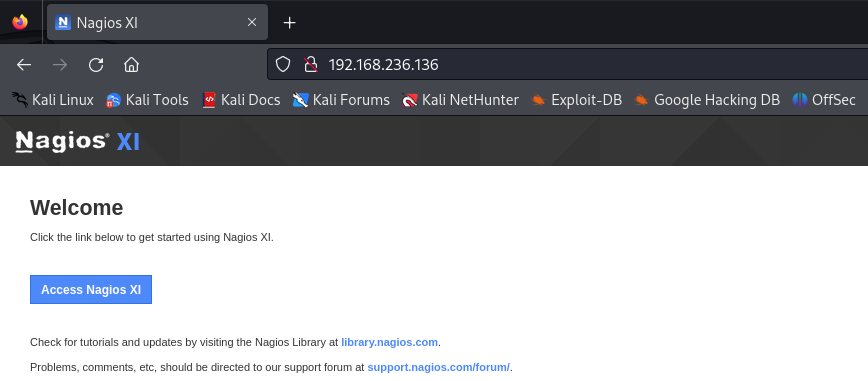
Task: Open the Kali Linux bookmark
Action: click(53, 100)
